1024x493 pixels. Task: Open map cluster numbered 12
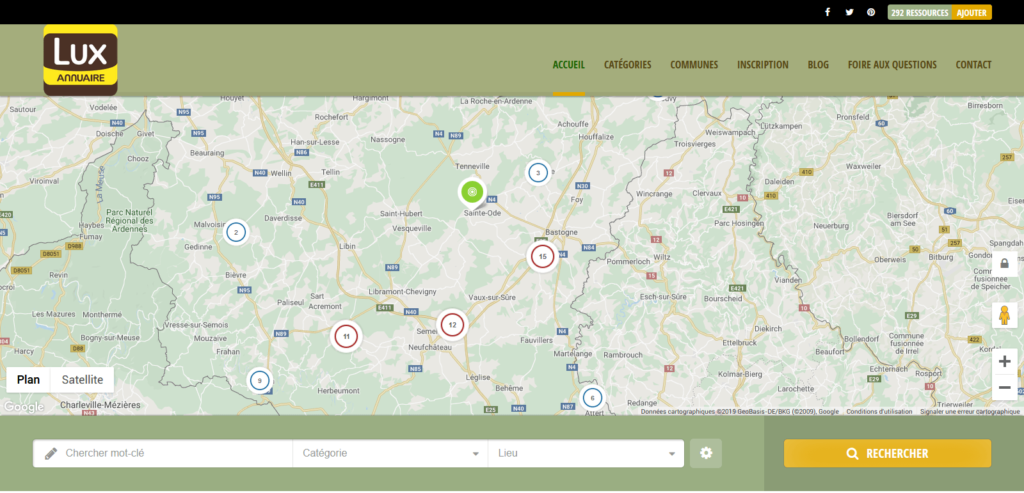pyautogui.click(x=452, y=325)
